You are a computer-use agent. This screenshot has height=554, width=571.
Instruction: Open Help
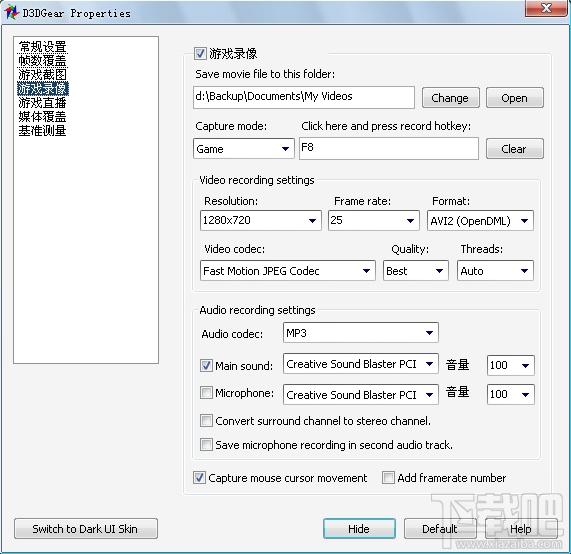click(521, 529)
